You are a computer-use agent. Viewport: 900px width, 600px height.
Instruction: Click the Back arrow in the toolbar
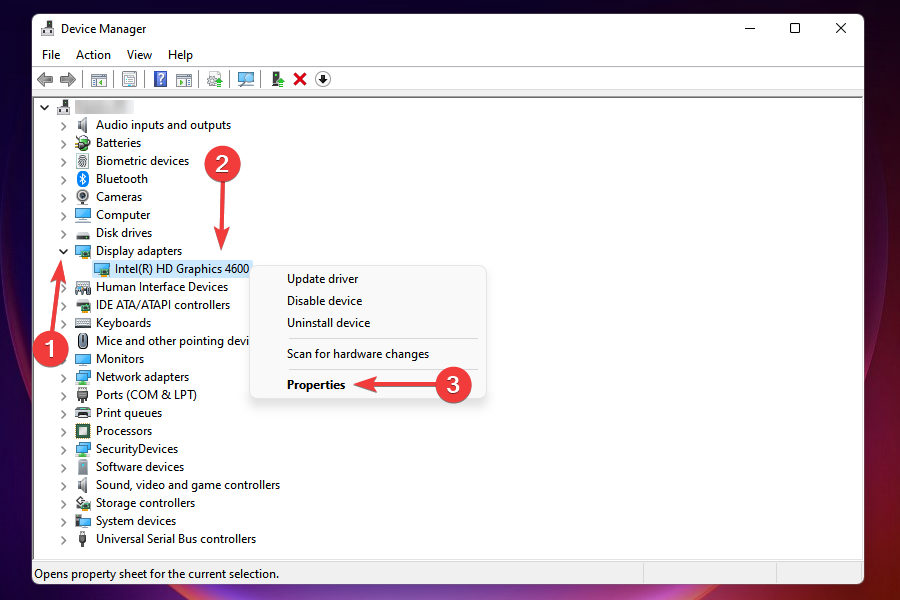(x=45, y=79)
